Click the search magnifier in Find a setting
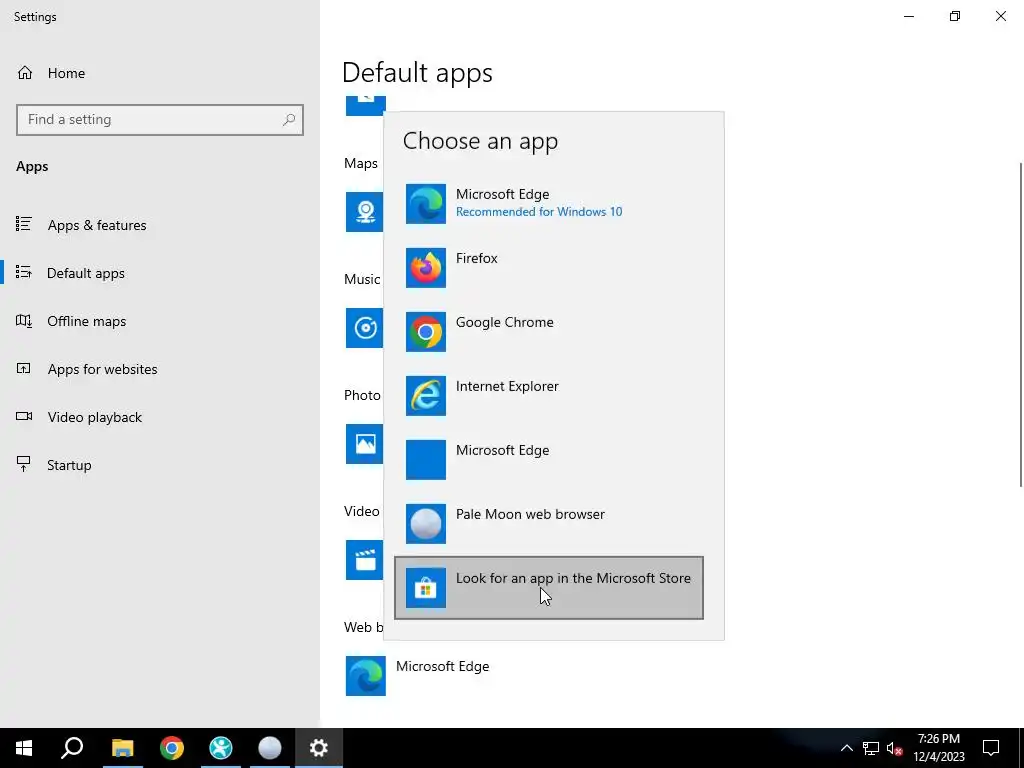The height and width of the screenshot is (768, 1024). point(289,120)
